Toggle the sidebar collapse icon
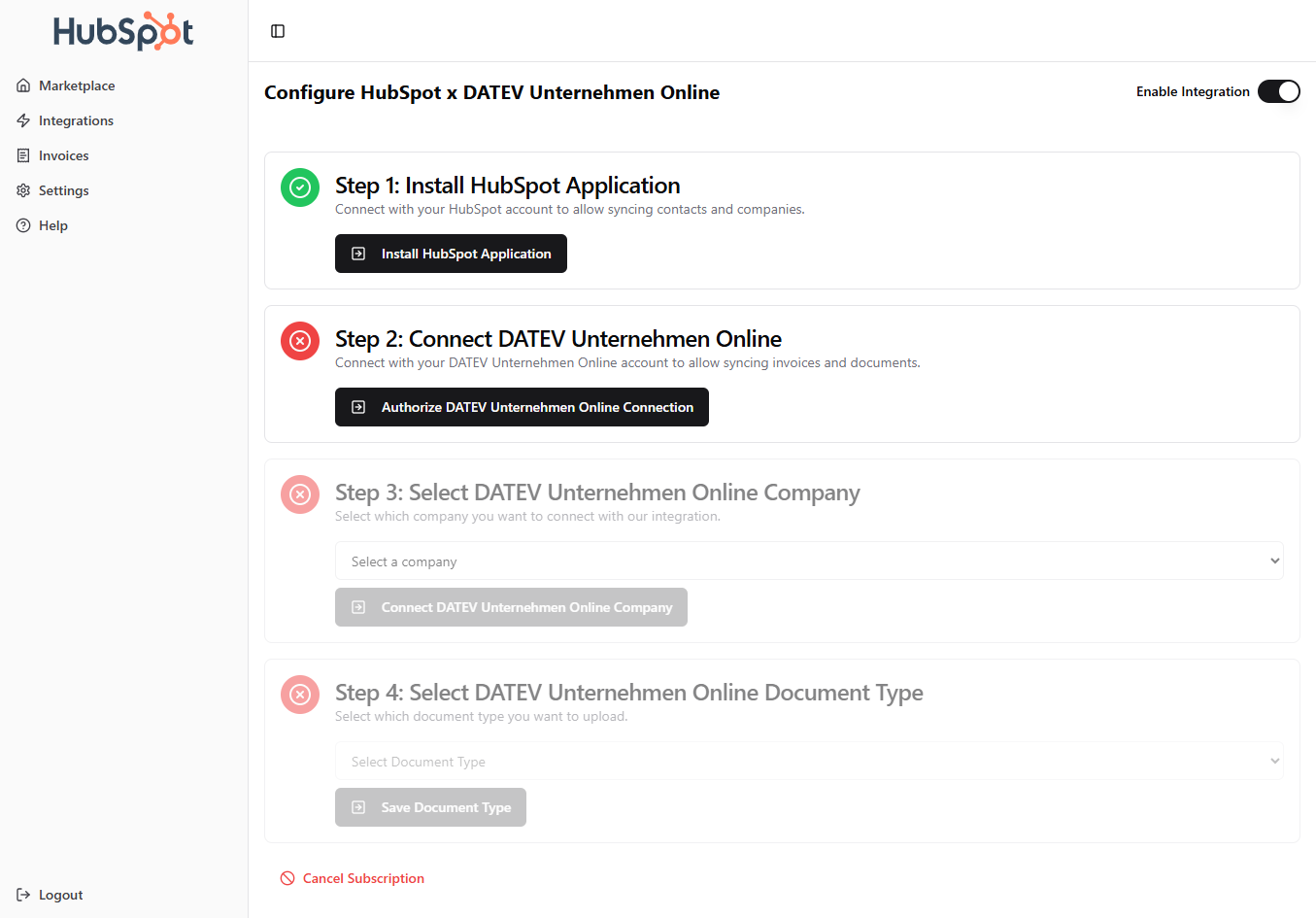This screenshot has width=1316, height=918. 278,31
